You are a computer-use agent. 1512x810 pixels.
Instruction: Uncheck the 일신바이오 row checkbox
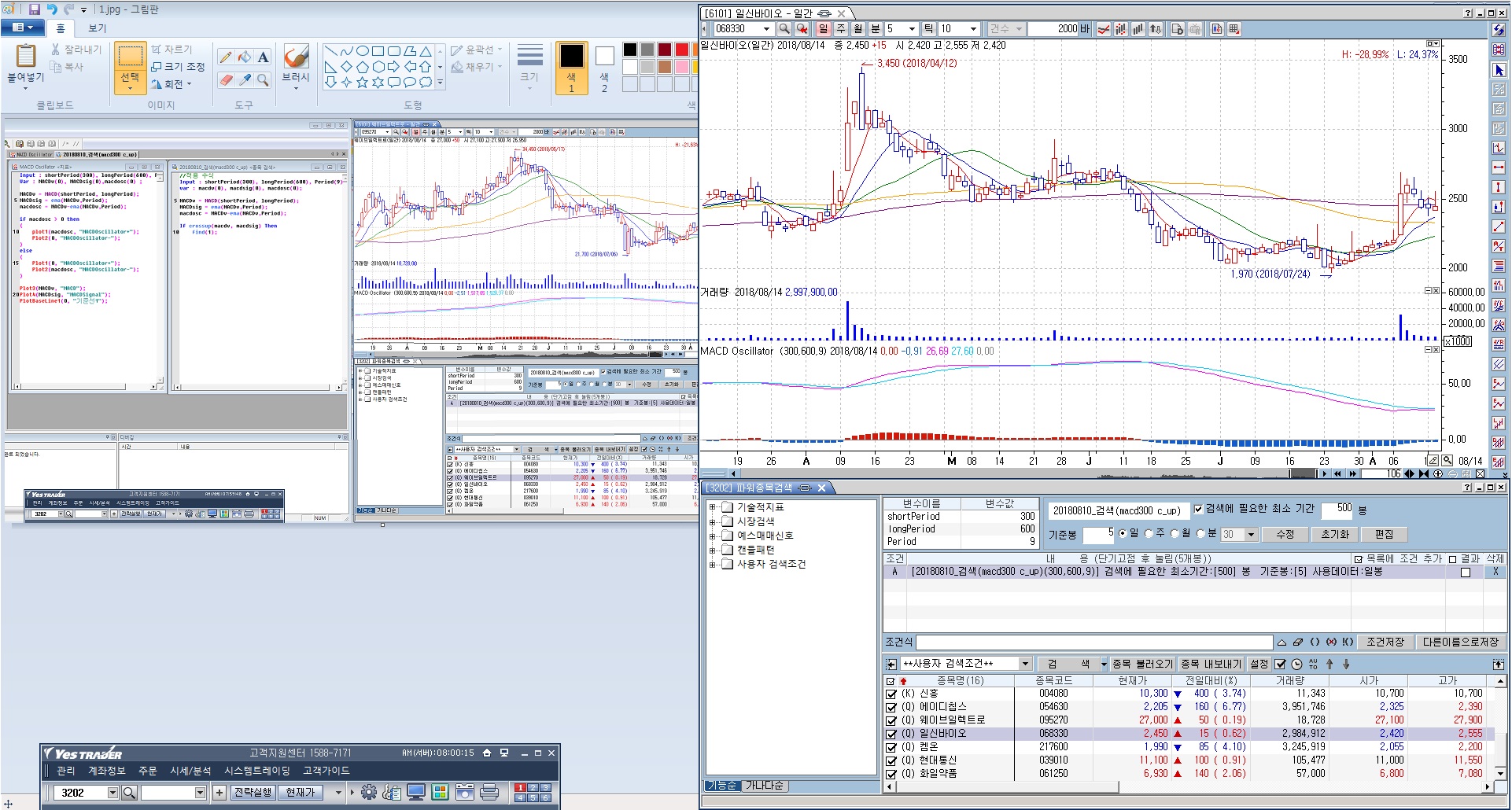pyautogui.click(x=891, y=734)
